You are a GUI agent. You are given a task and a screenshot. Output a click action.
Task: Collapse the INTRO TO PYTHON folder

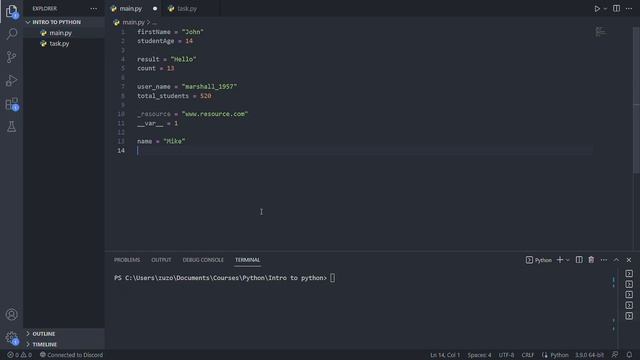(64, 22)
